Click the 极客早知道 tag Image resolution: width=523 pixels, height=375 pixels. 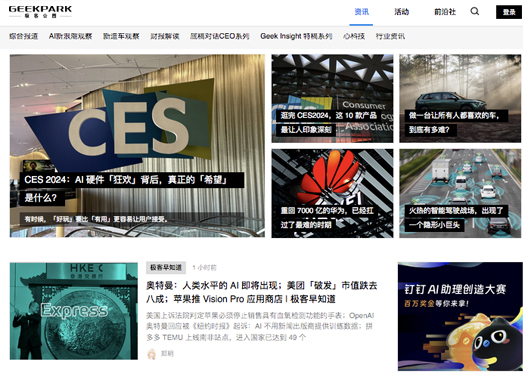(166, 268)
